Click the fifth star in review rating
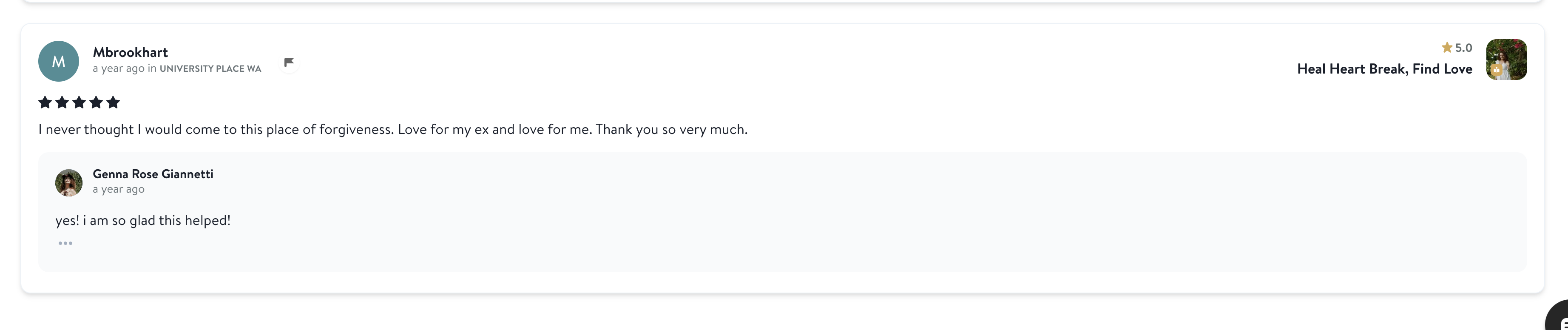 113,102
